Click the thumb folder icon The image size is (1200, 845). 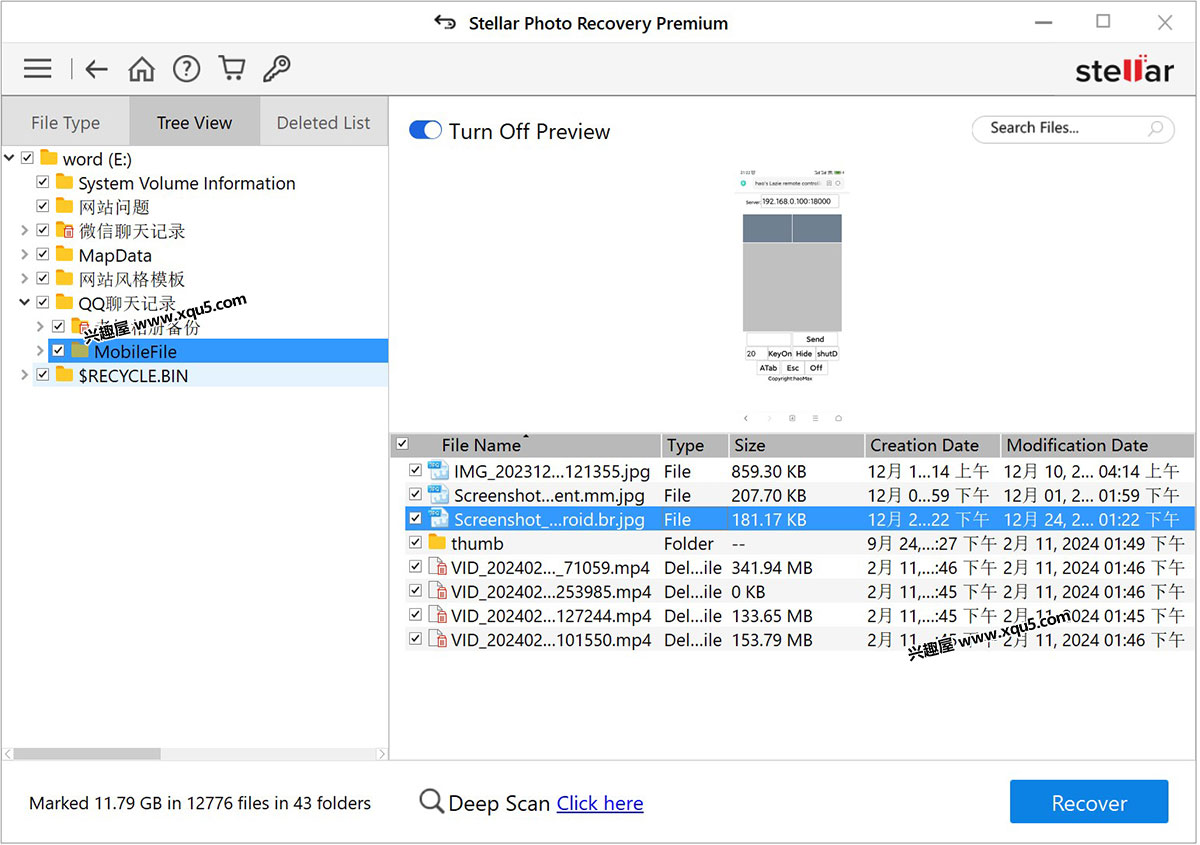[x=437, y=543]
